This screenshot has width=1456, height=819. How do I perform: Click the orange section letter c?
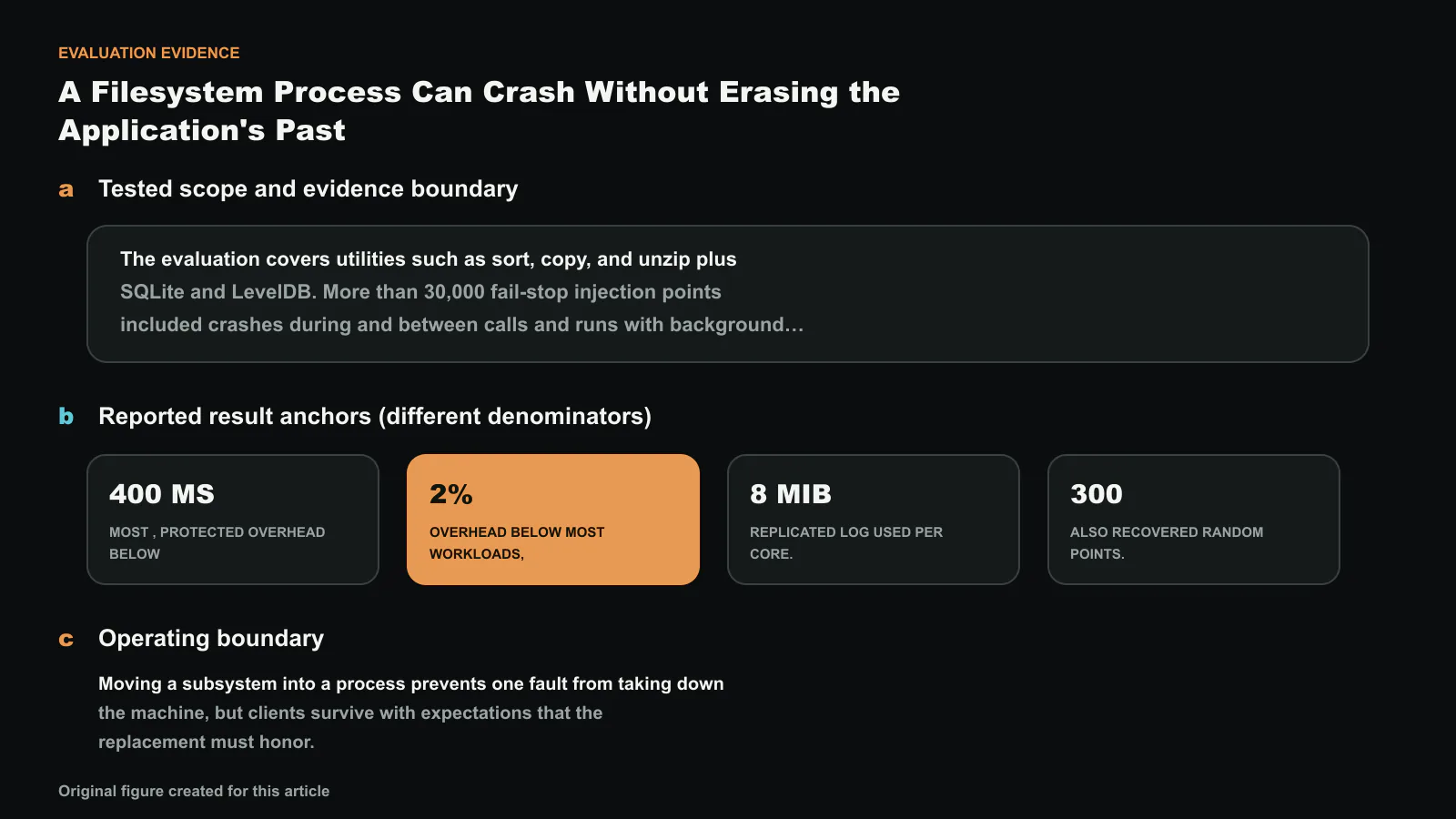(x=66, y=639)
